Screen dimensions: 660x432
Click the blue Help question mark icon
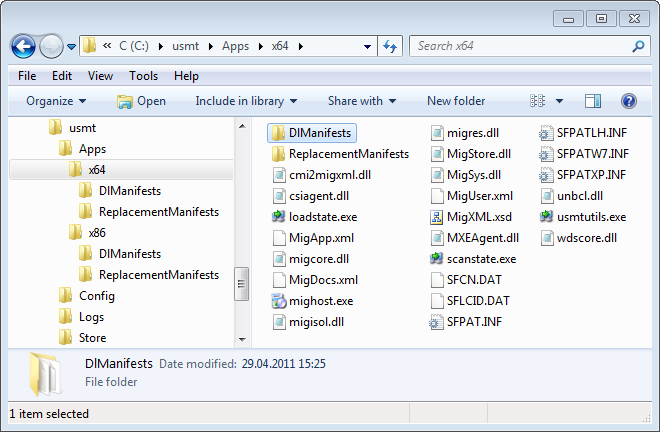(628, 101)
